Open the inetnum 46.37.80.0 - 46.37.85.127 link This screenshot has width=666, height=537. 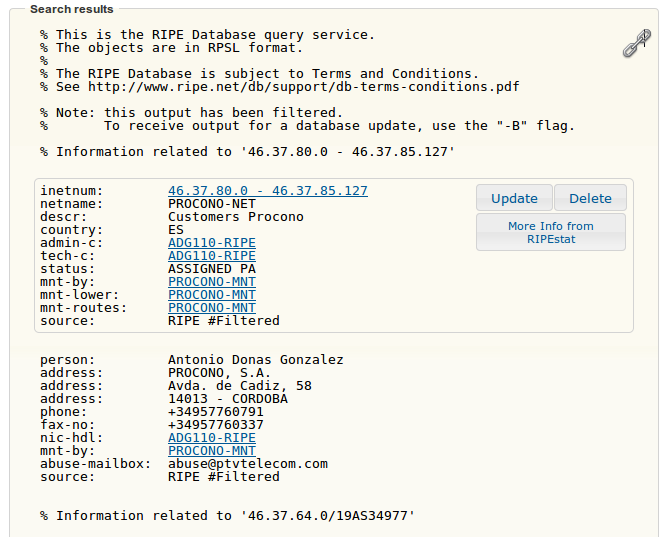click(268, 191)
